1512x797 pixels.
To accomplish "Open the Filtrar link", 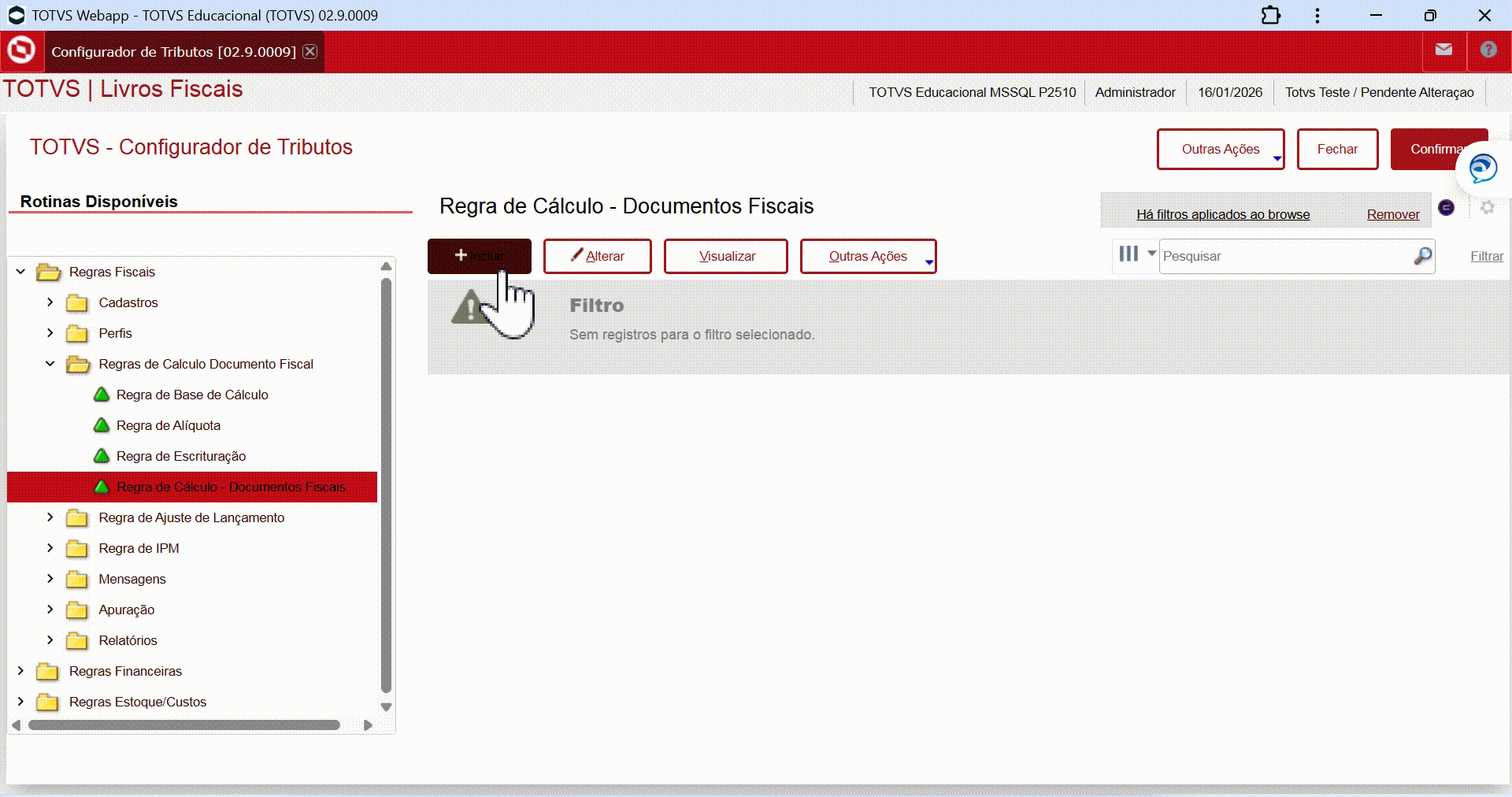I will pos(1487,256).
